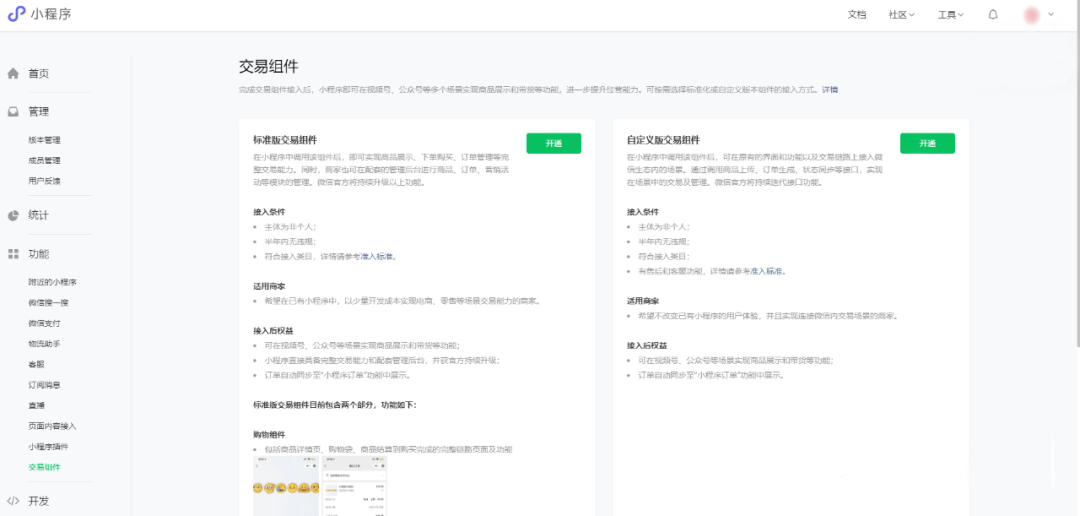
Task: Open 准入标准 link in 自定义版交易组件 card
Action: 767,271
